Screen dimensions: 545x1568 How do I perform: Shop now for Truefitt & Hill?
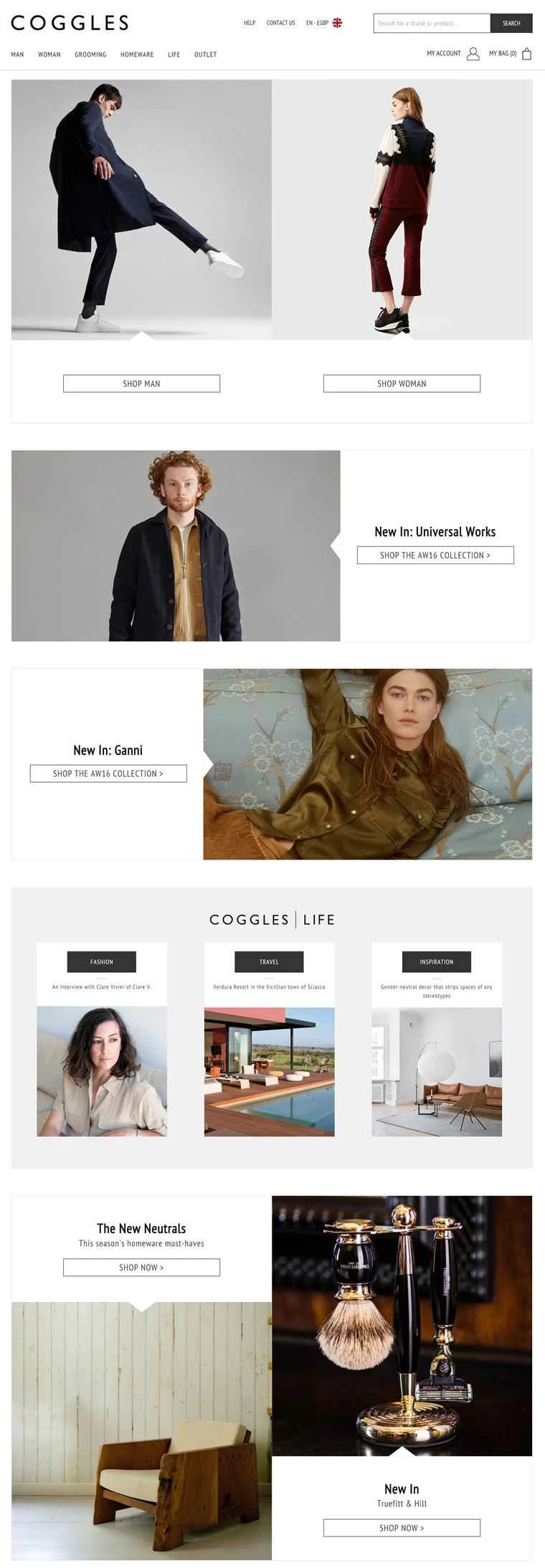[x=402, y=1527]
